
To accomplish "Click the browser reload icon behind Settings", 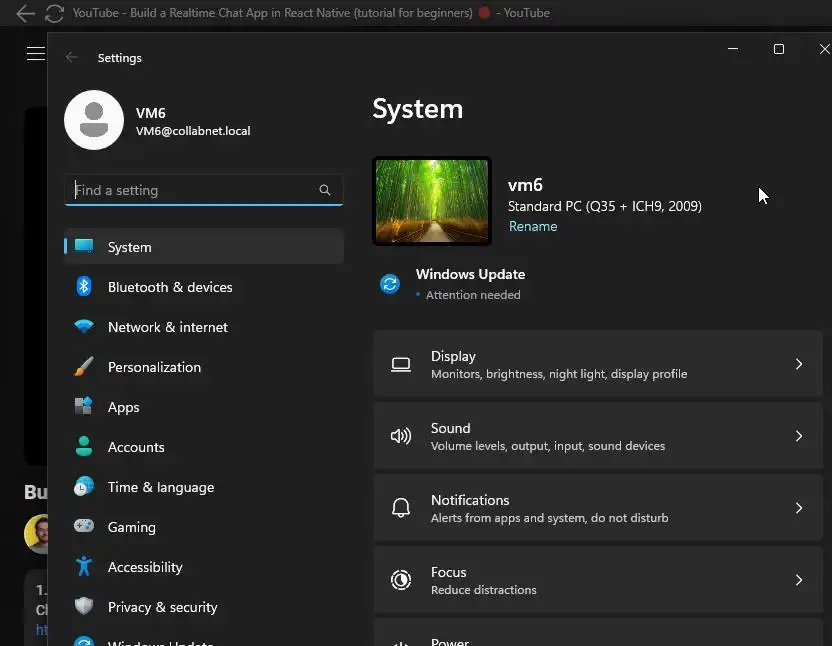I will pos(54,13).
